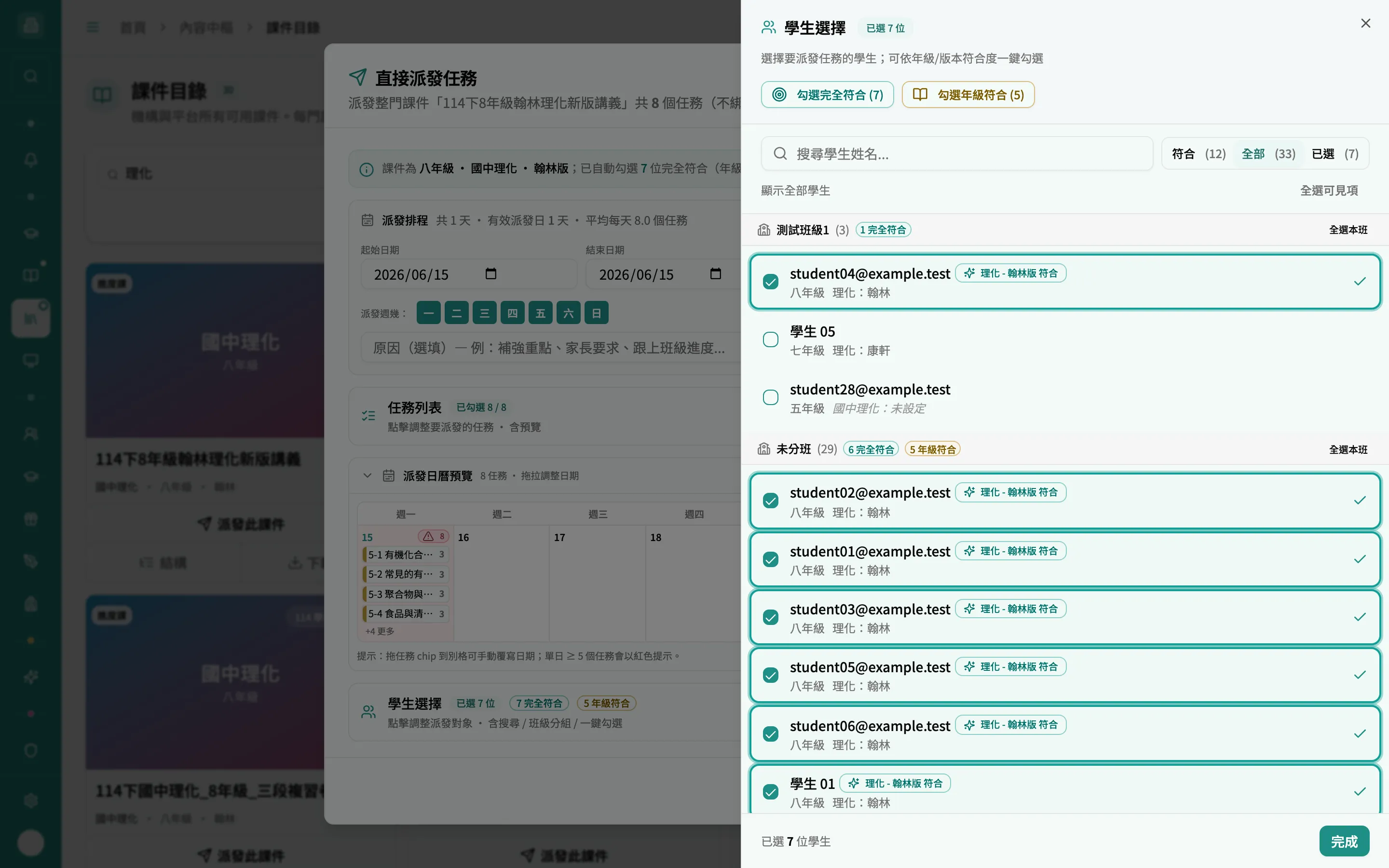Click the student04 row checkmark icon
The width and height of the screenshot is (1389, 868).
click(1360, 281)
